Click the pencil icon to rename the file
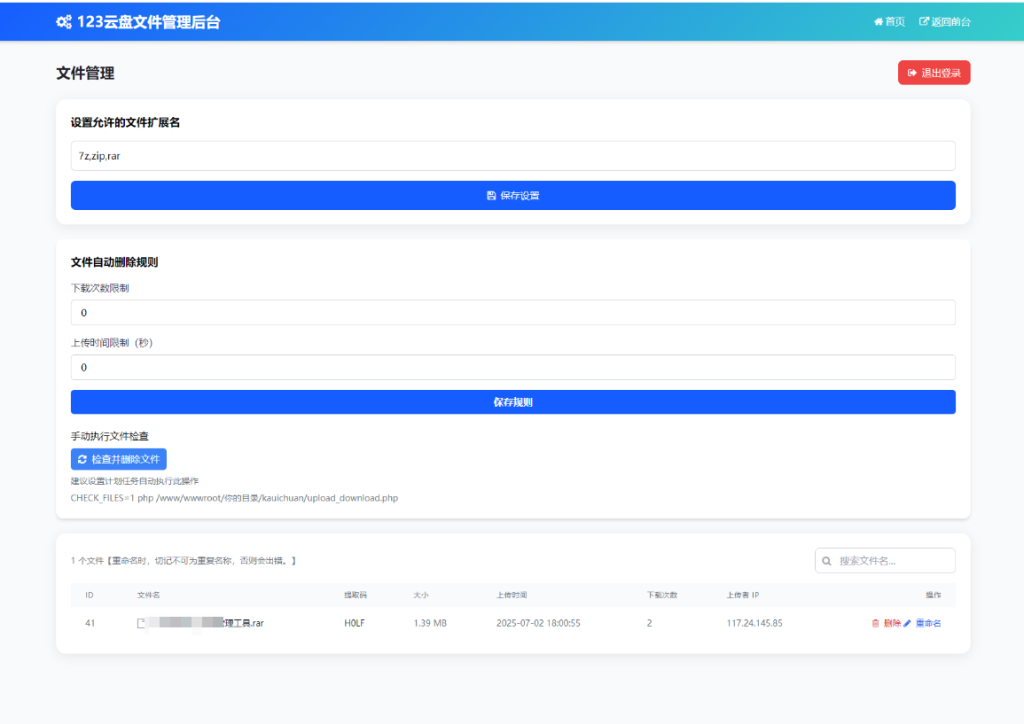Viewport: 1024px width, 724px height. tap(908, 623)
